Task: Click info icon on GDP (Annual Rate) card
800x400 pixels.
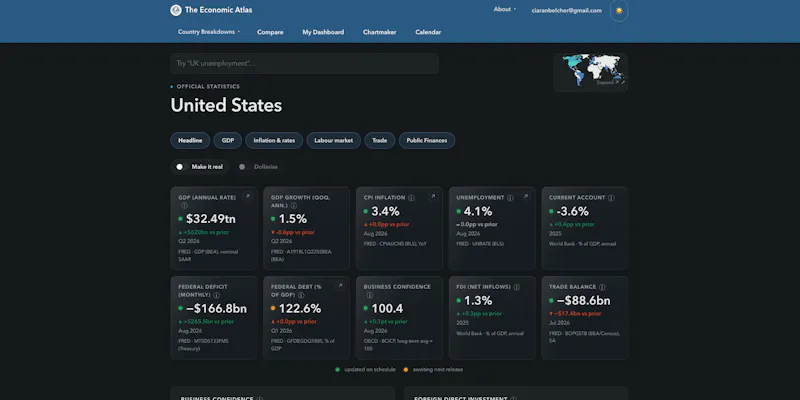Action: [x=184, y=206]
